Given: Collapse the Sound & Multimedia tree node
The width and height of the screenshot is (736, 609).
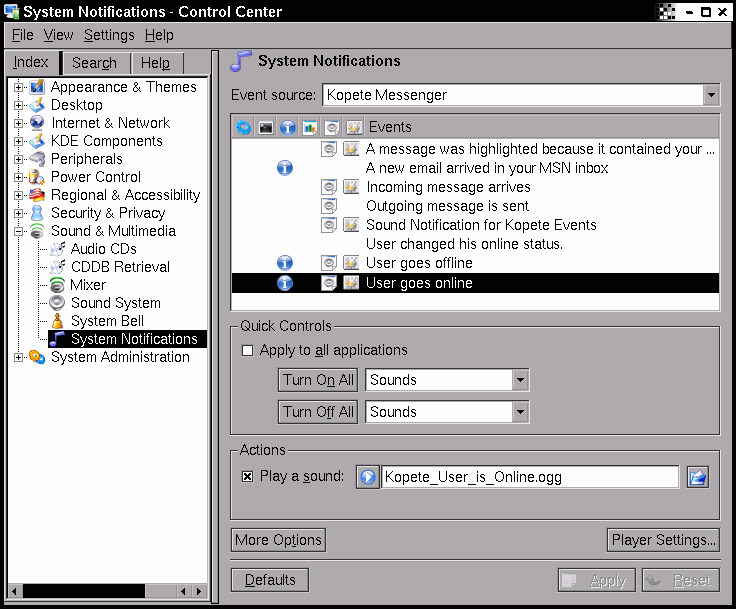Looking at the screenshot, I should (19, 231).
